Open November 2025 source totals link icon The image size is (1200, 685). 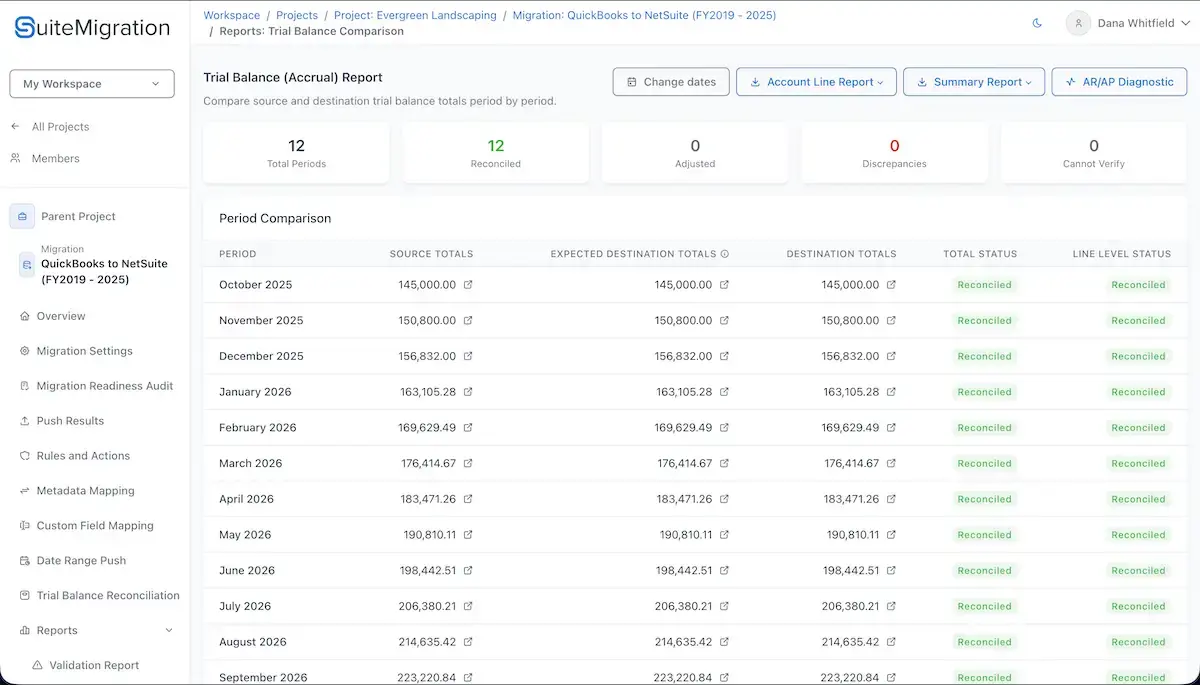(x=468, y=321)
